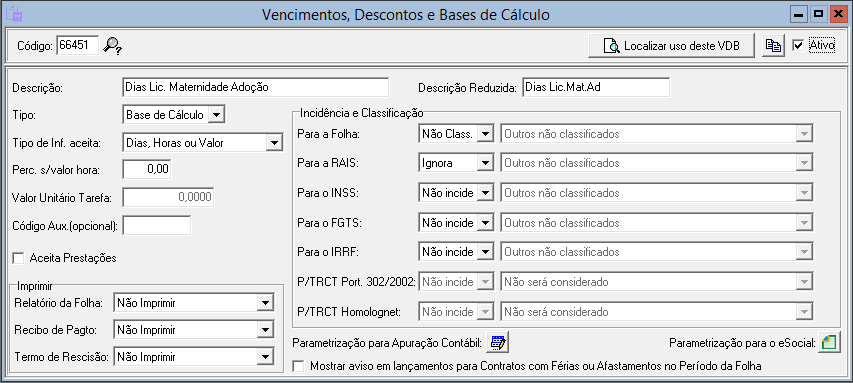Click Para o FGTS classification combo box

click(x=657, y=223)
